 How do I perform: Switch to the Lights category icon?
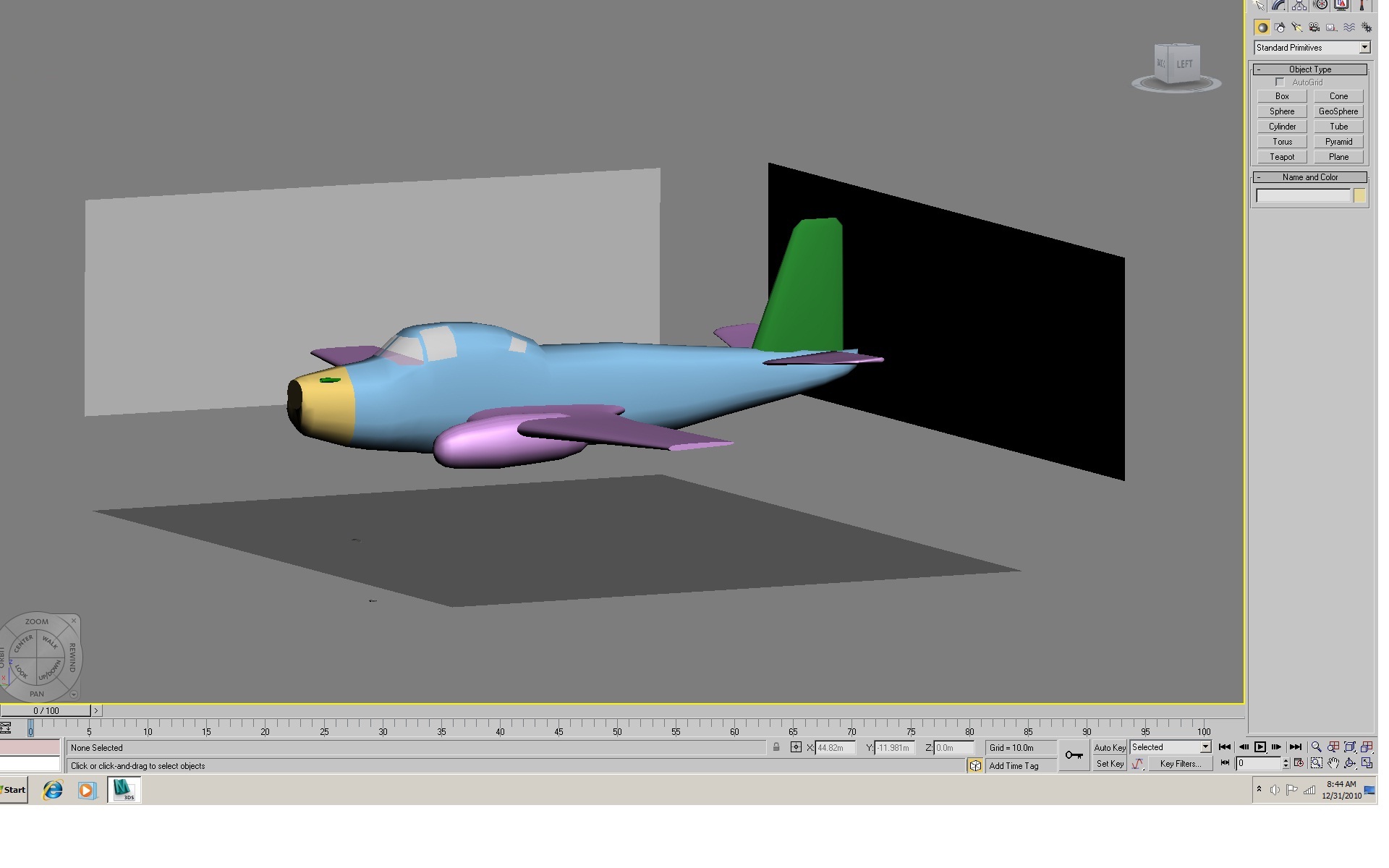pyautogui.click(x=1297, y=27)
